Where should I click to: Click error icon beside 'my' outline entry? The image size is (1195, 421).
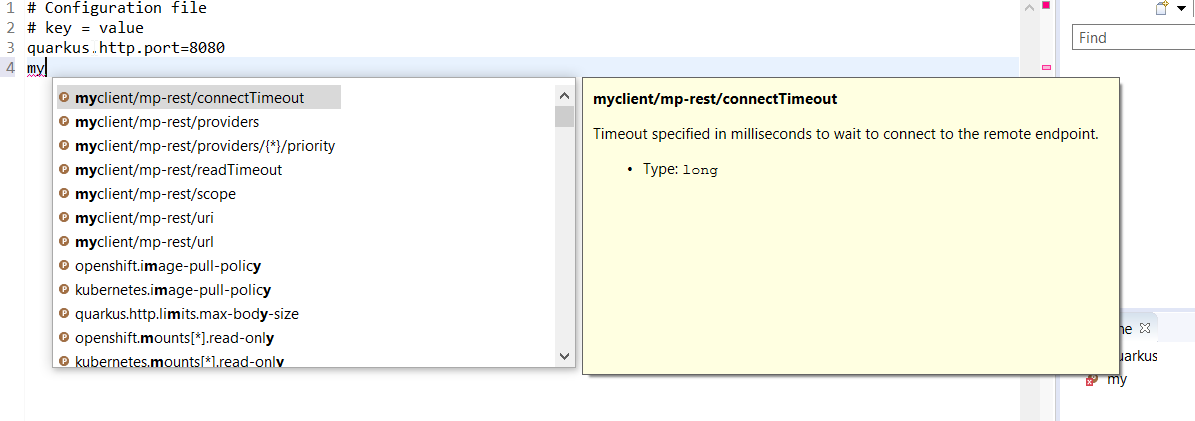coord(1092,380)
